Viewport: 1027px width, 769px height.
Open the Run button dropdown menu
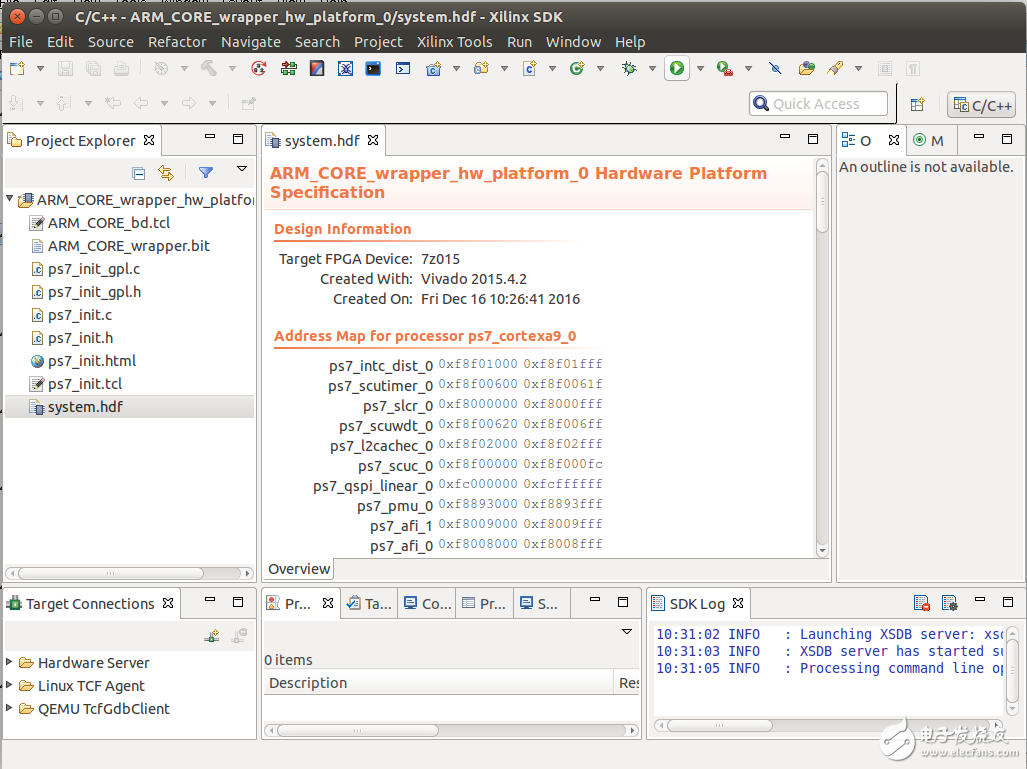[699, 68]
